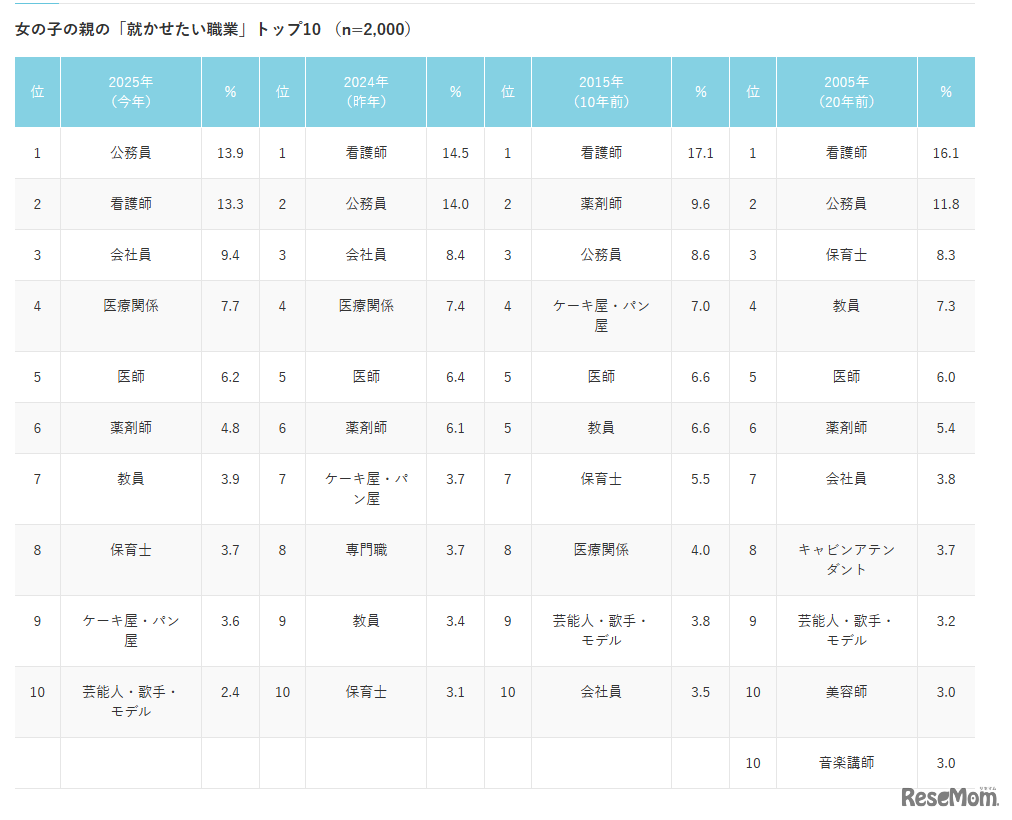Click the 2015 cell 薬剤師 at rank 2
Image resolution: width=1012 pixels, height=820 pixels.
tap(601, 204)
